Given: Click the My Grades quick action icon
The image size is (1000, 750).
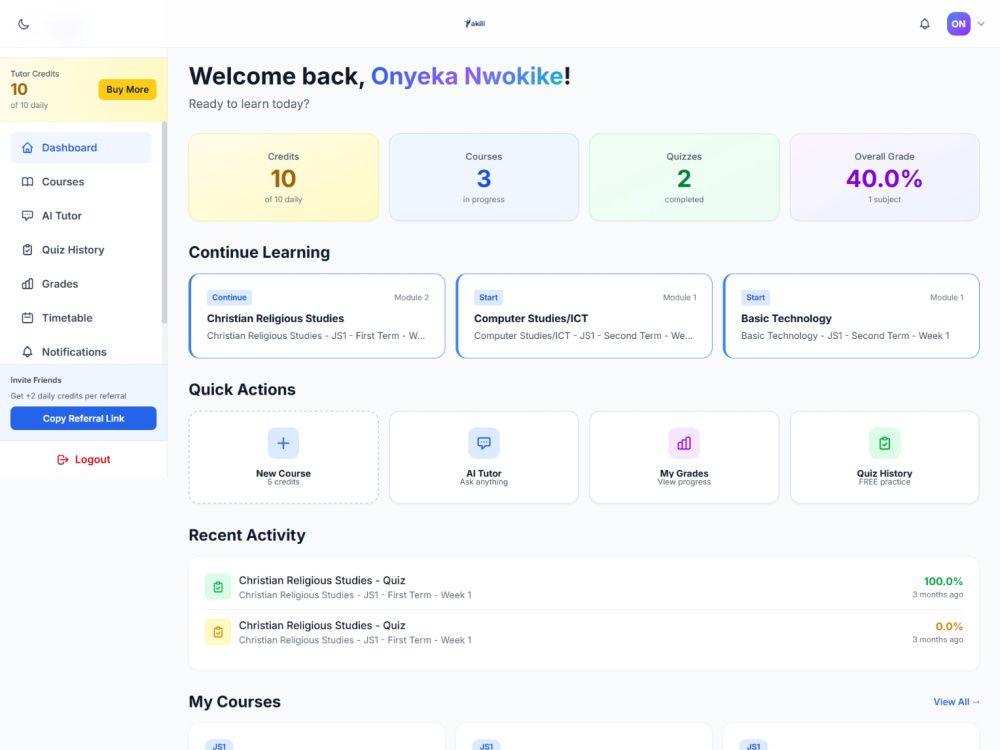Looking at the screenshot, I should pos(684,443).
